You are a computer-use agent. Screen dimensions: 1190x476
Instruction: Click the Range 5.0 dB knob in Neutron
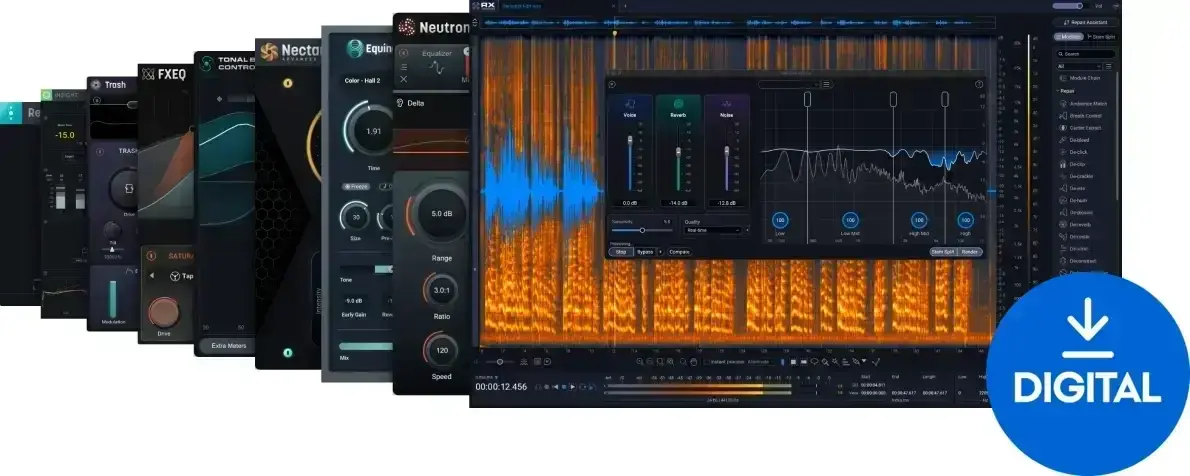click(442, 214)
